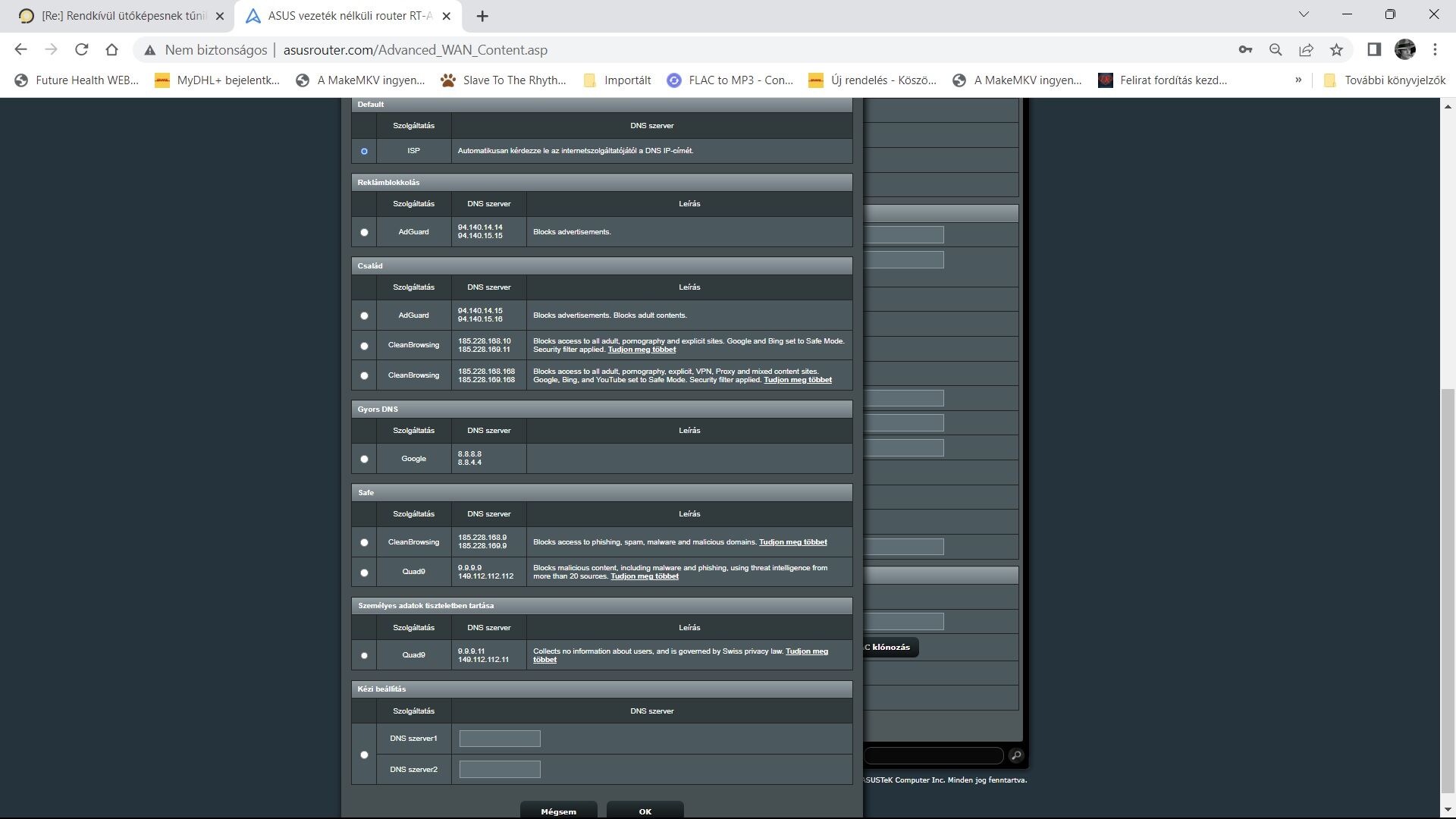Select CleanBrowsing 185.228.168.9 safe DNS

tap(364, 542)
